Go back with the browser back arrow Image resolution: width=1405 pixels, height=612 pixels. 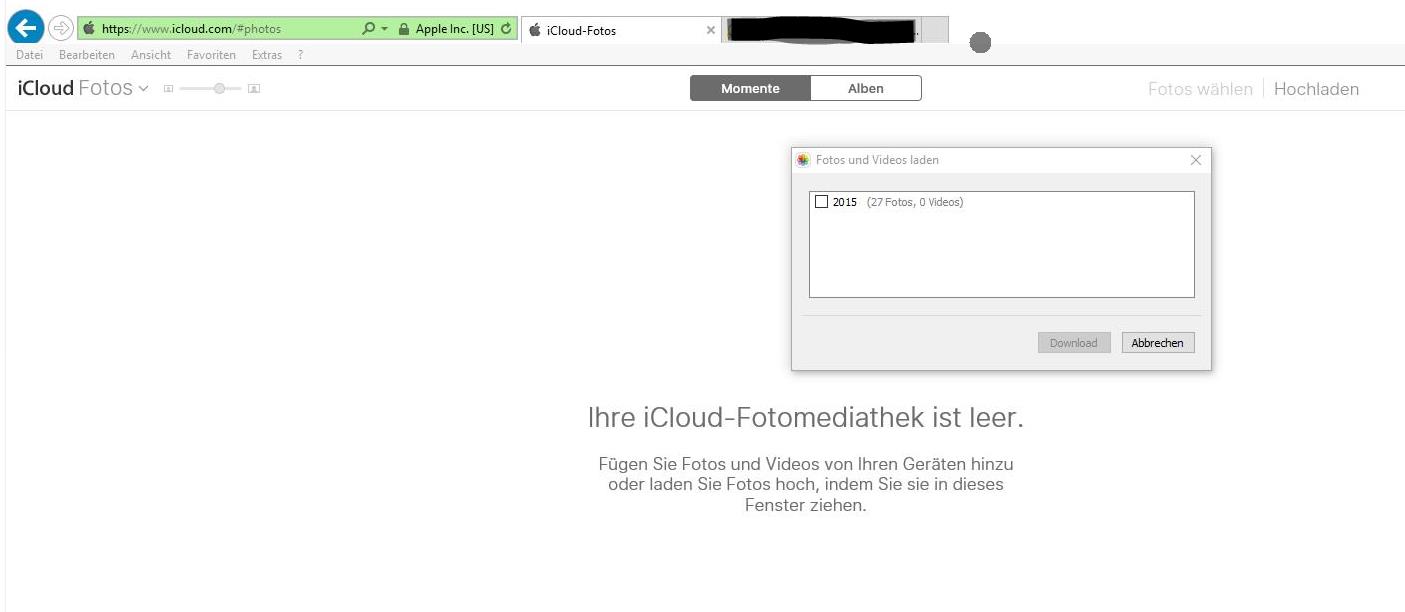click(26, 27)
